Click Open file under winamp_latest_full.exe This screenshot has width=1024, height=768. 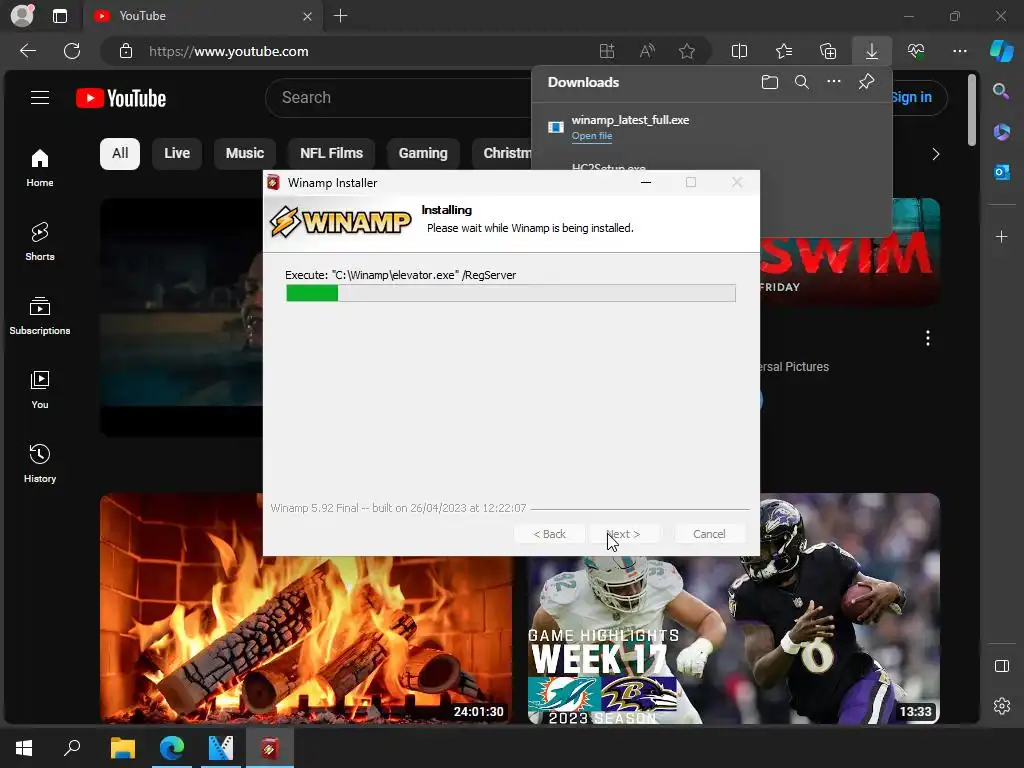point(592,136)
